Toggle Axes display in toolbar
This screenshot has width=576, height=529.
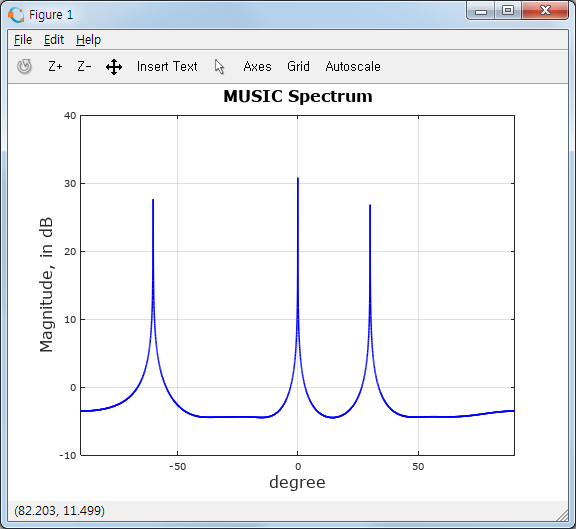(x=258, y=66)
